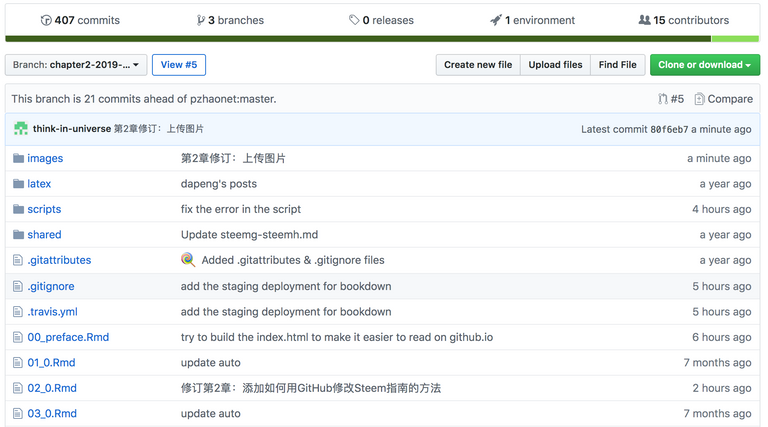The height and width of the screenshot is (427, 768).
Task: Open commit message dapeng's posts
Action: click(x=218, y=184)
